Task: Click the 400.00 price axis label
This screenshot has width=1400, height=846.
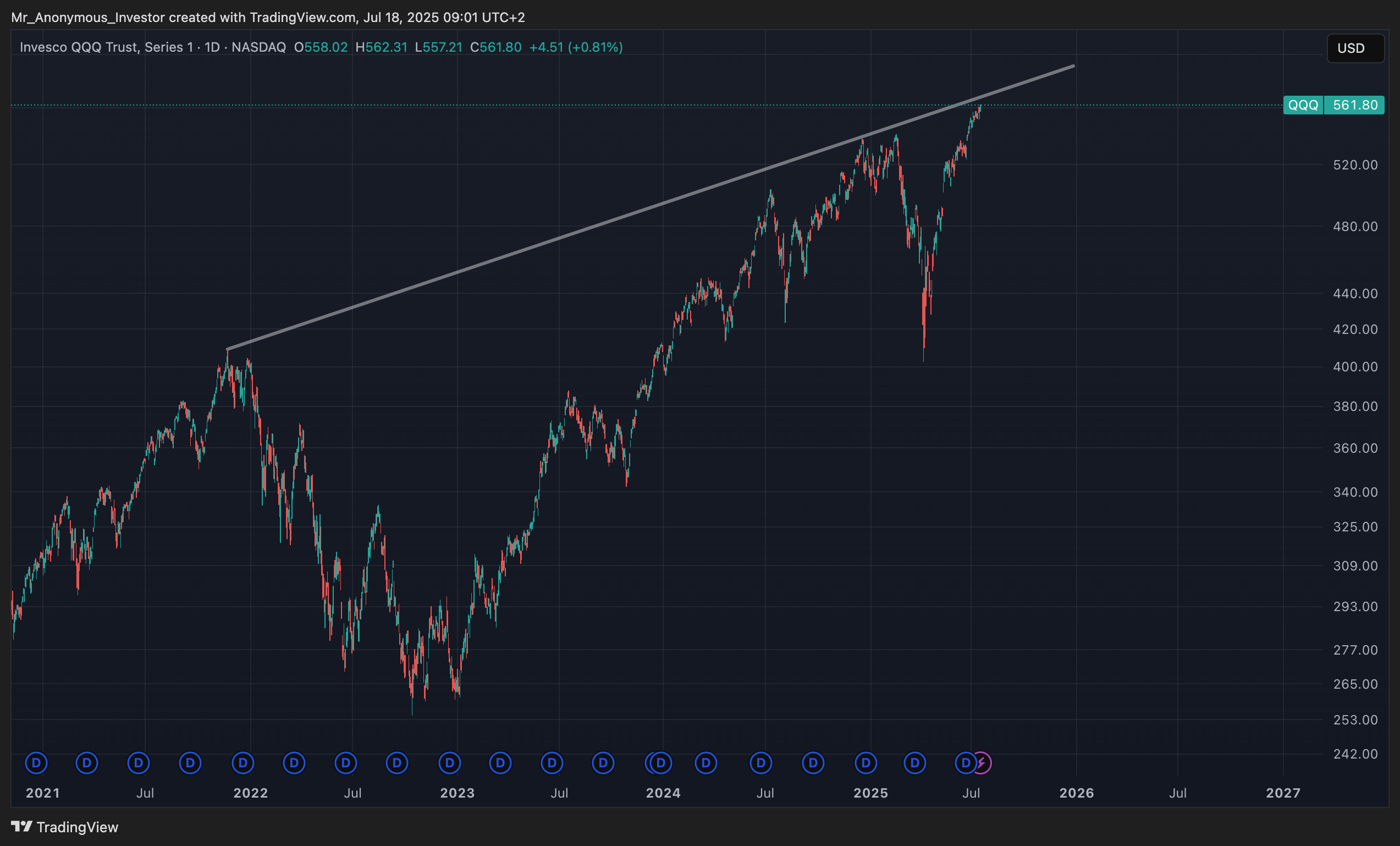Action: coord(1355,367)
